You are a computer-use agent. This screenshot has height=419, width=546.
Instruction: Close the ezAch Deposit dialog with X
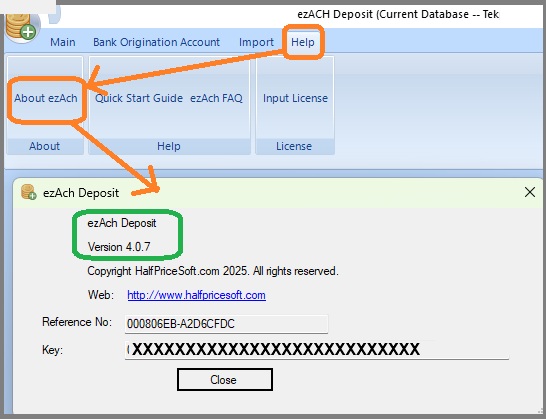[530, 192]
